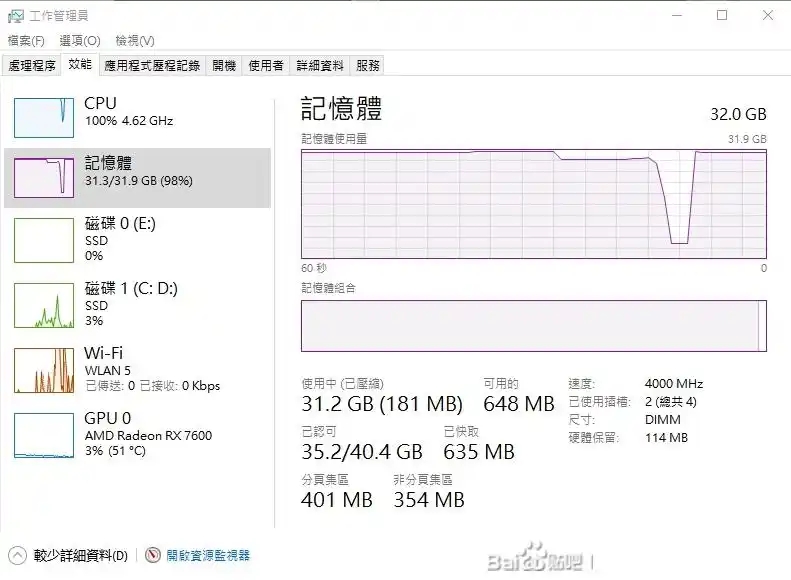Image resolution: width=791 pixels, height=580 pixels.
Task: Switch to the 使用者 tab
Action: 266,66
